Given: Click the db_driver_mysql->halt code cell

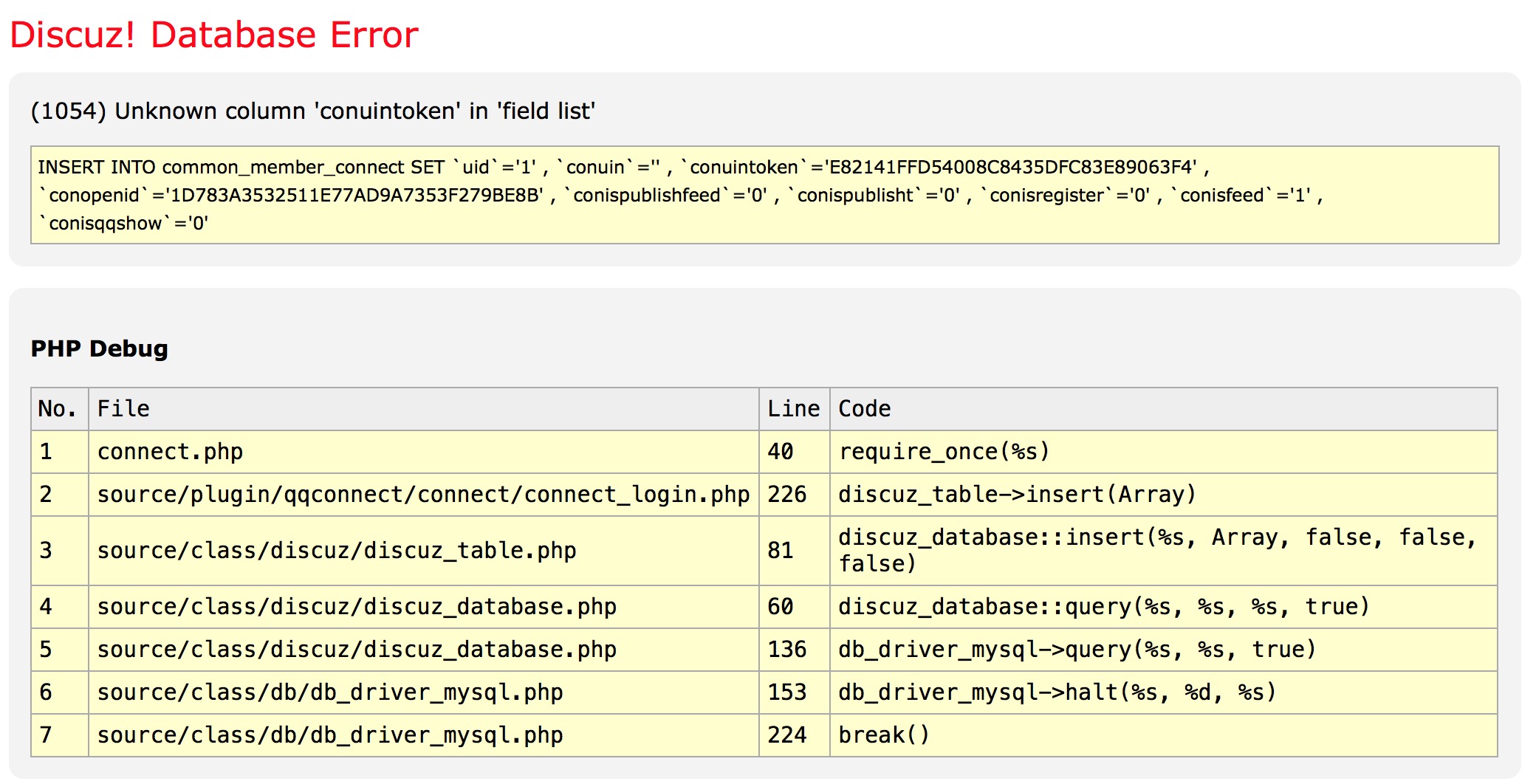Looking at the screenshot, I should [x=1057, y=692].
